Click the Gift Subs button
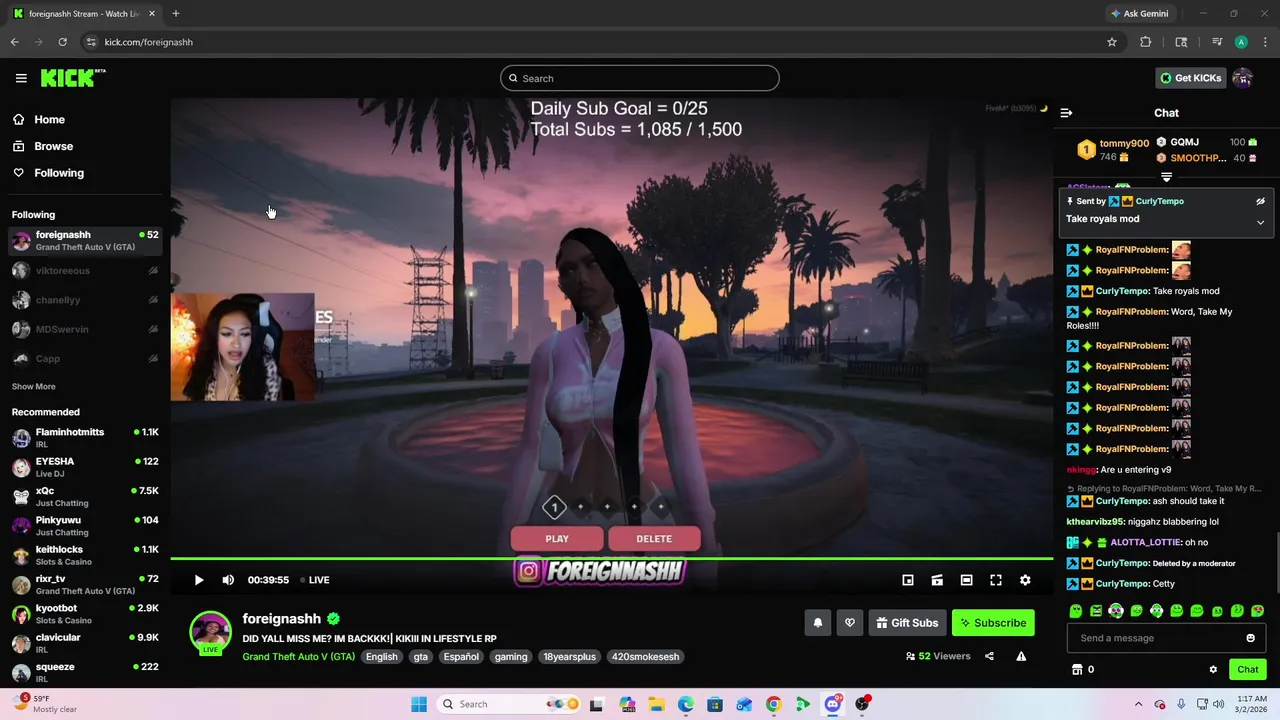 pos(908,623)
